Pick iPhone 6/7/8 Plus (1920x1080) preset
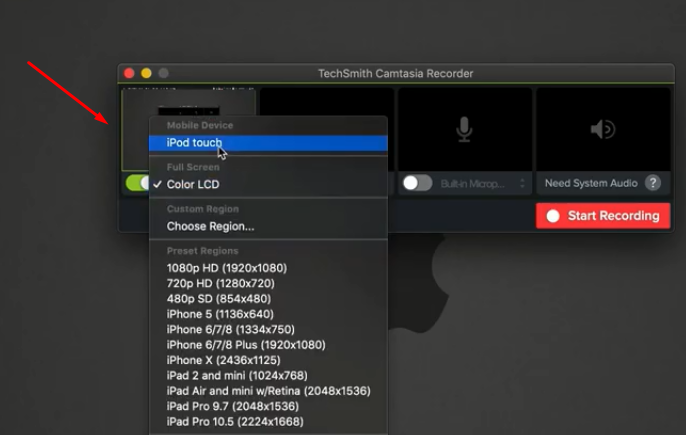The height and width of the screenshot is (435, 686). (x=268, y=344)
